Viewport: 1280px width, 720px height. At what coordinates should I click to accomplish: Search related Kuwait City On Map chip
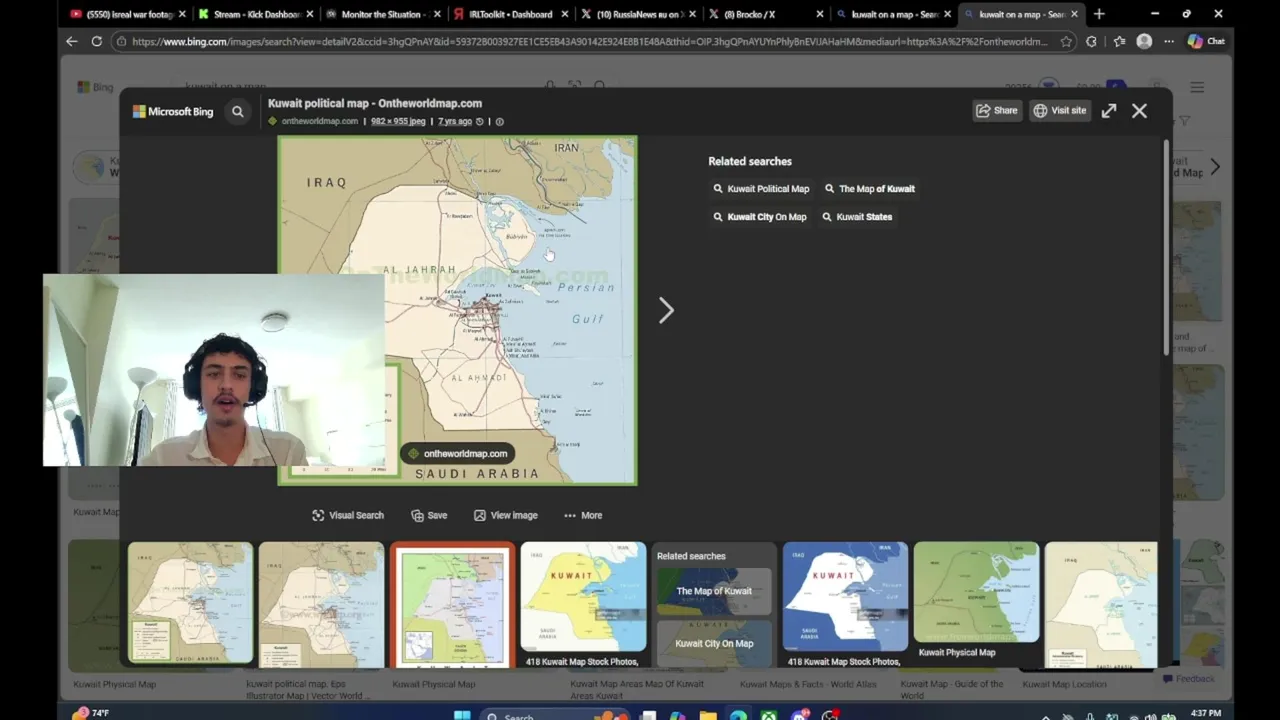pos(759,216)
